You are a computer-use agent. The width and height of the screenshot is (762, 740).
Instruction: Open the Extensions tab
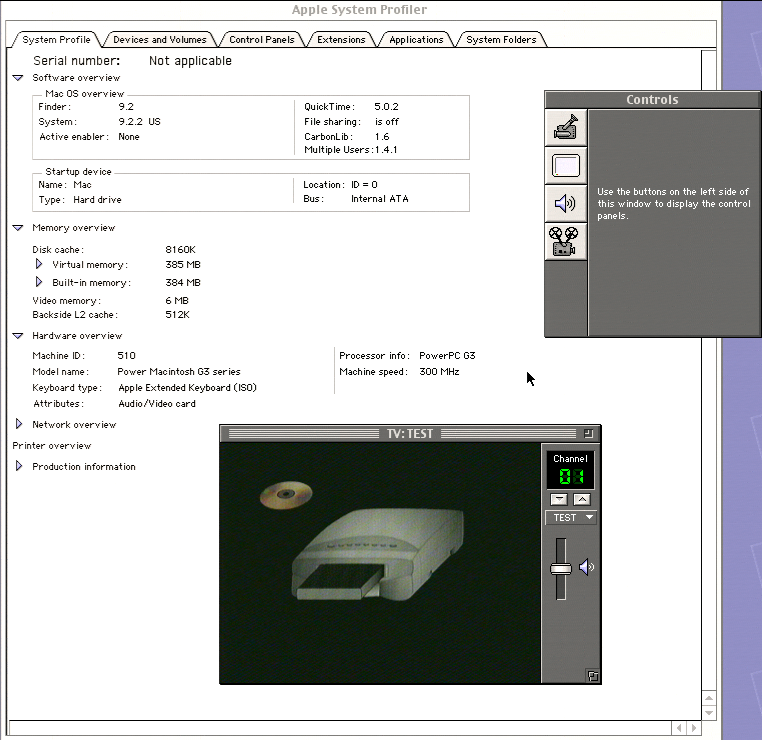(341, 40)
